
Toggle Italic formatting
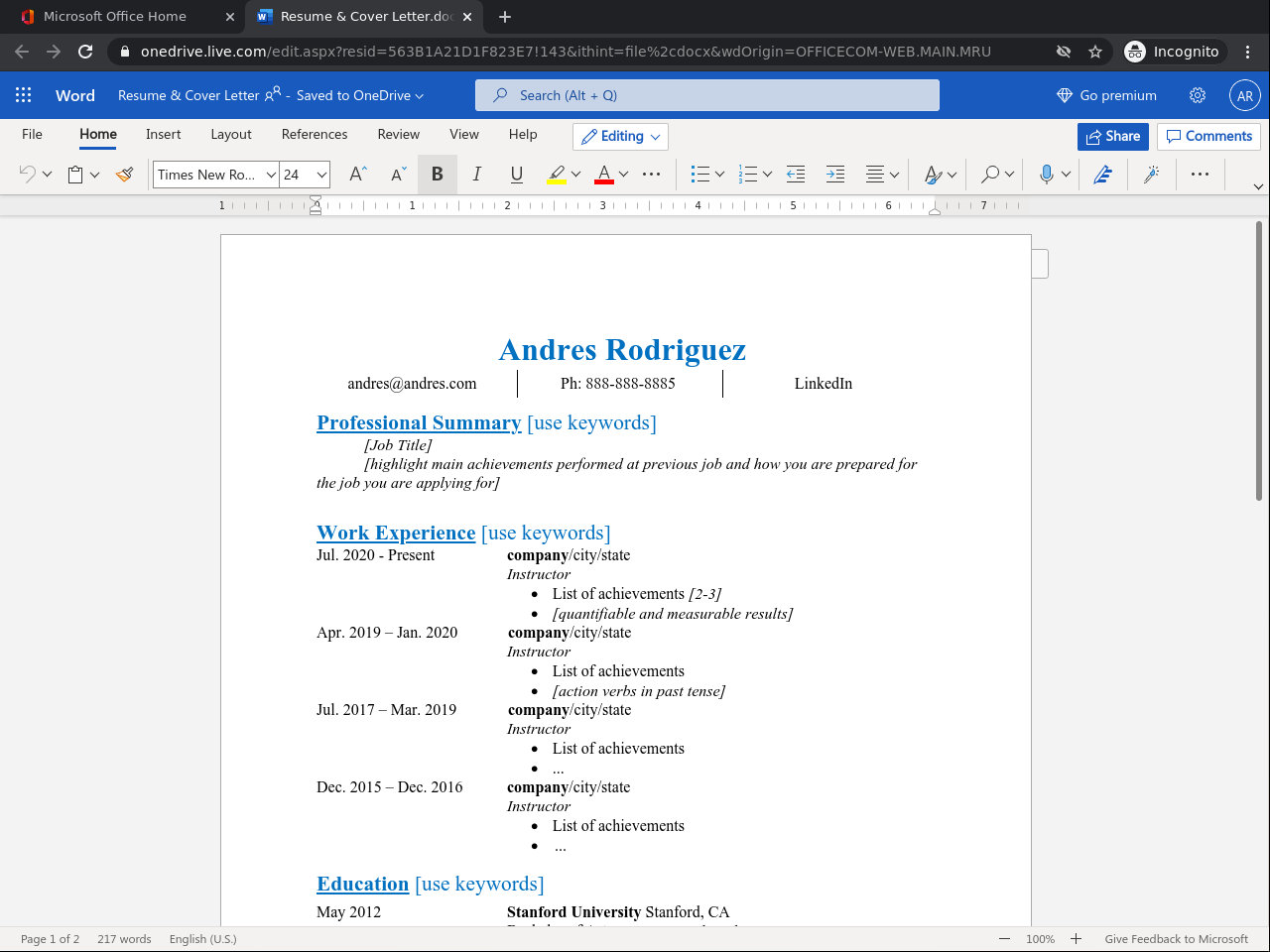click(476, 175)
